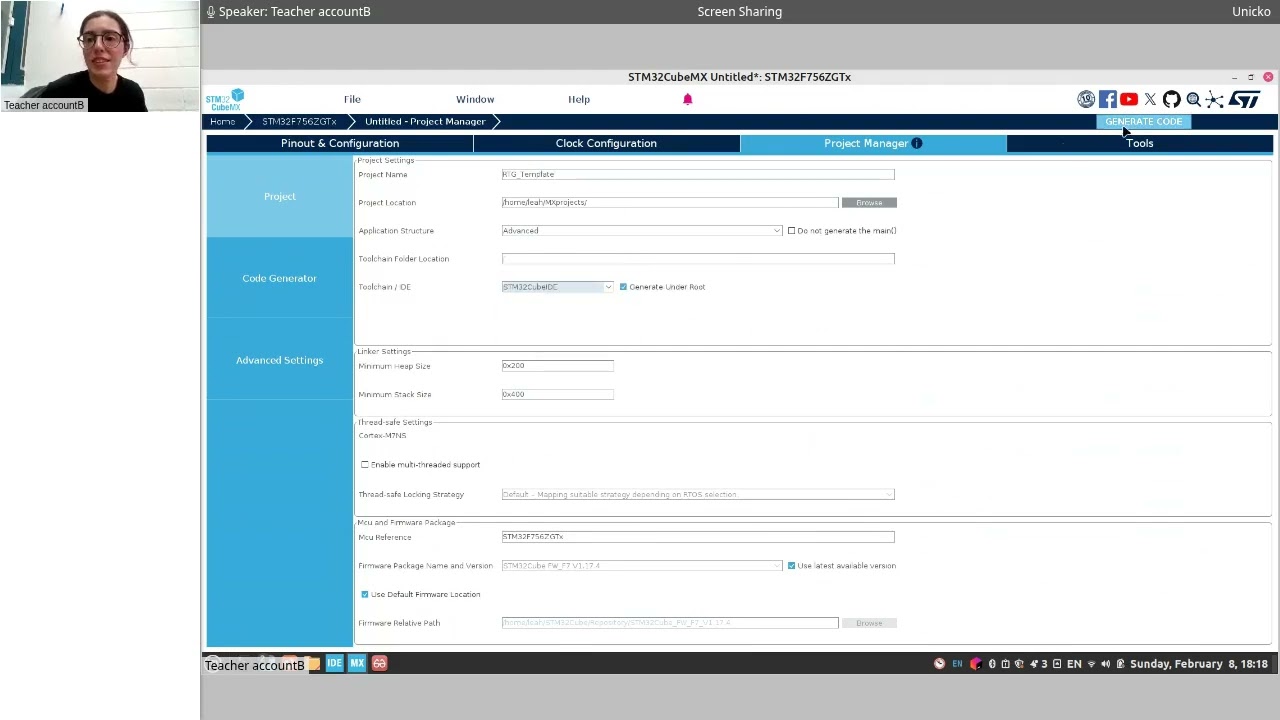Click the Mcu Reference field
Image resolution: width=1280 pixels, height=720 pixels.
[698, 537]
